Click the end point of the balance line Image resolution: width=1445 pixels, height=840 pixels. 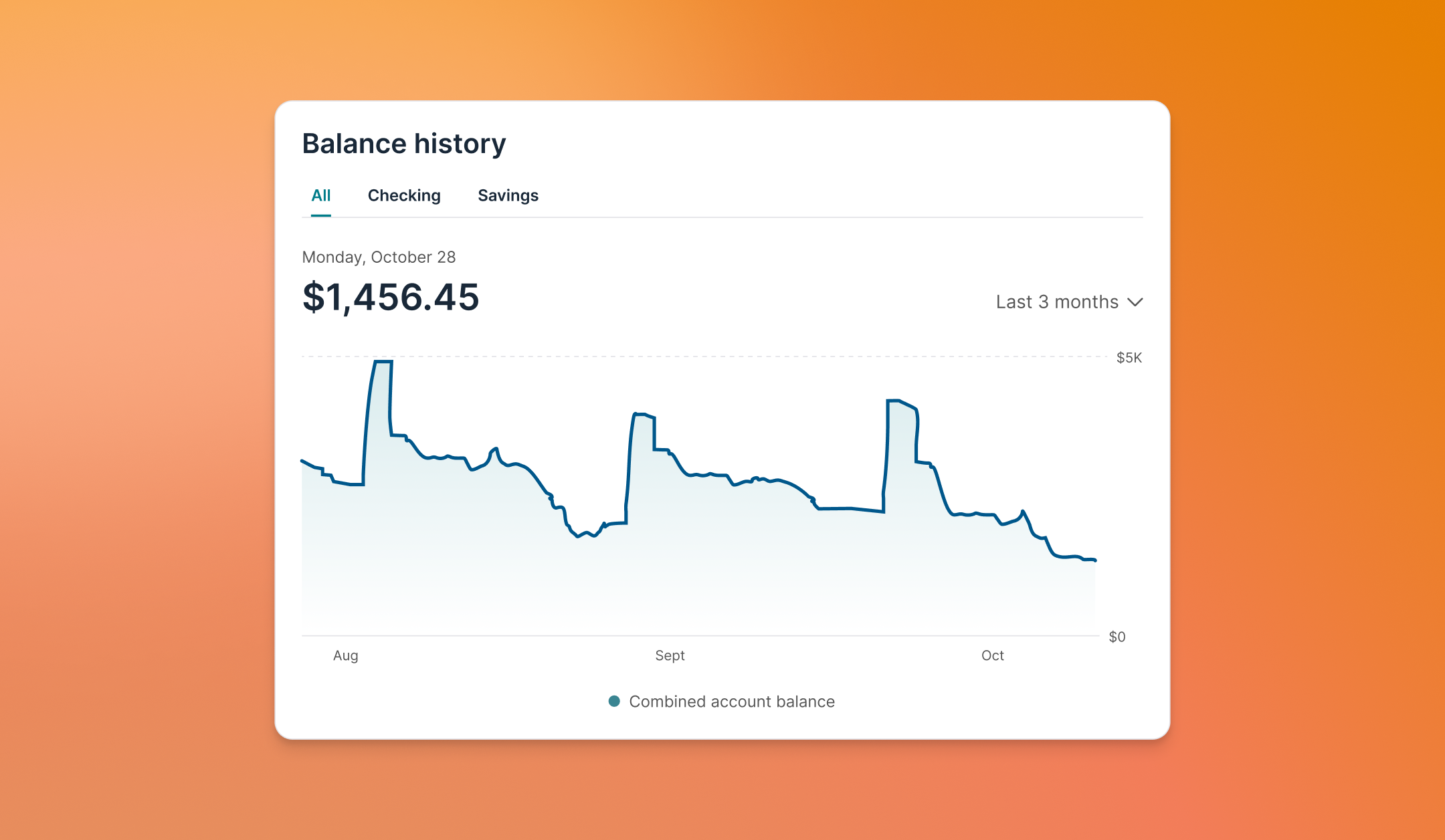tap(1094, 560)
